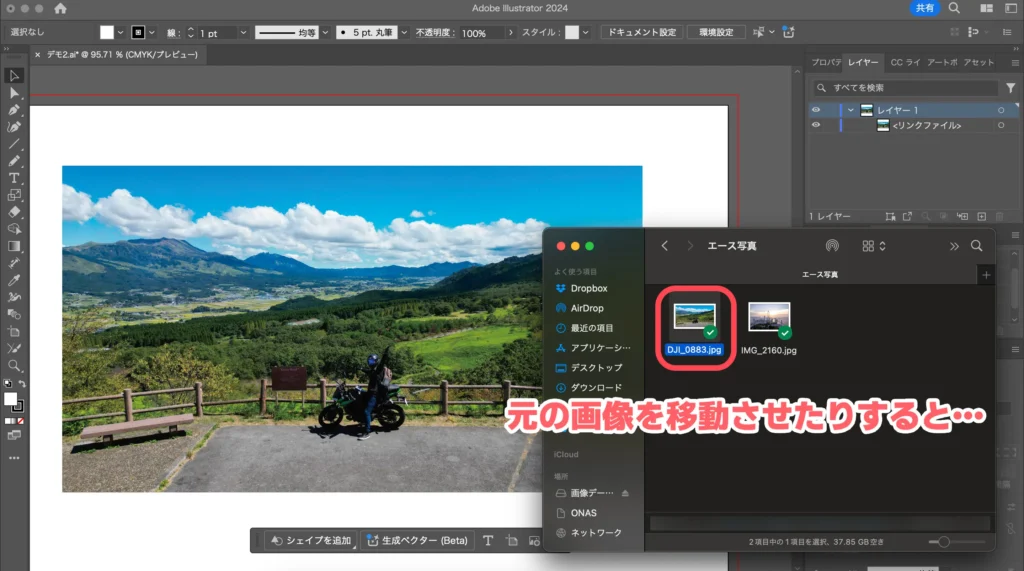Open the アートボード panel tab
Viewport: 1024px width, 571px height.
point(942,62)
